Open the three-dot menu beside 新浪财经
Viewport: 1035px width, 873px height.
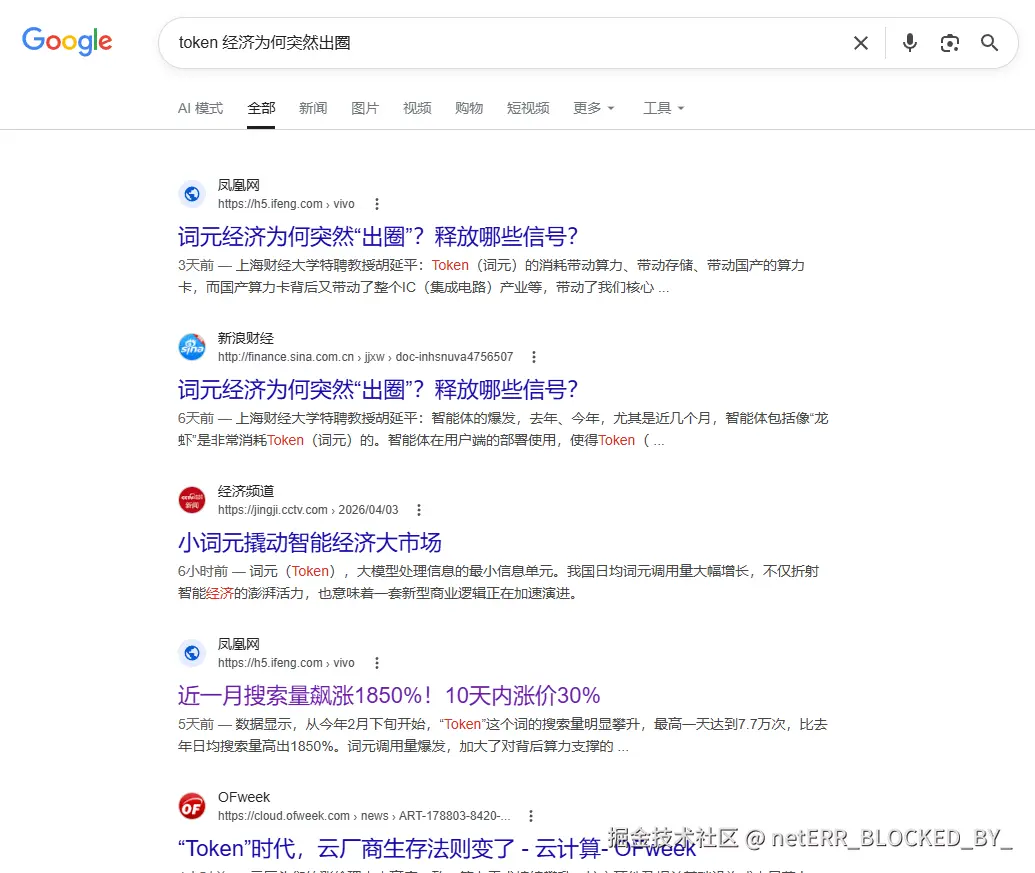(x=534, y=357)
